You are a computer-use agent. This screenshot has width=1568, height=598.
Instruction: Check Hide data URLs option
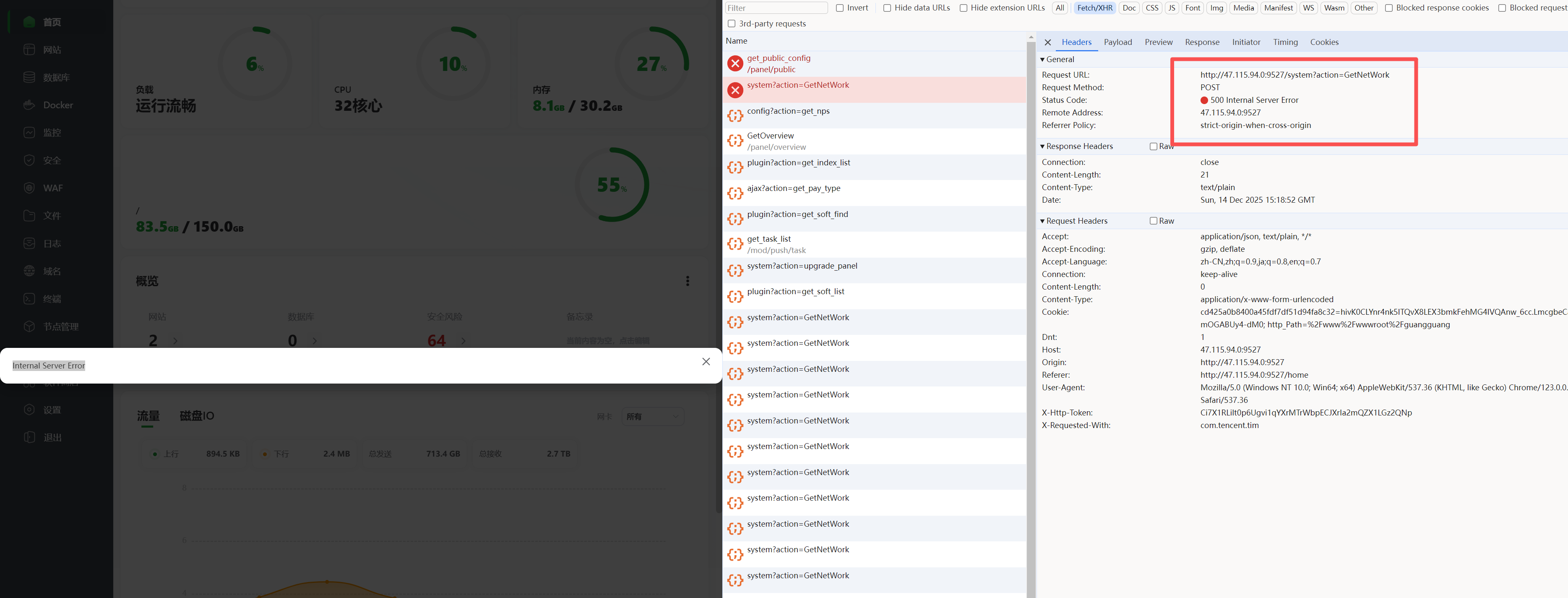coord(887,8)
